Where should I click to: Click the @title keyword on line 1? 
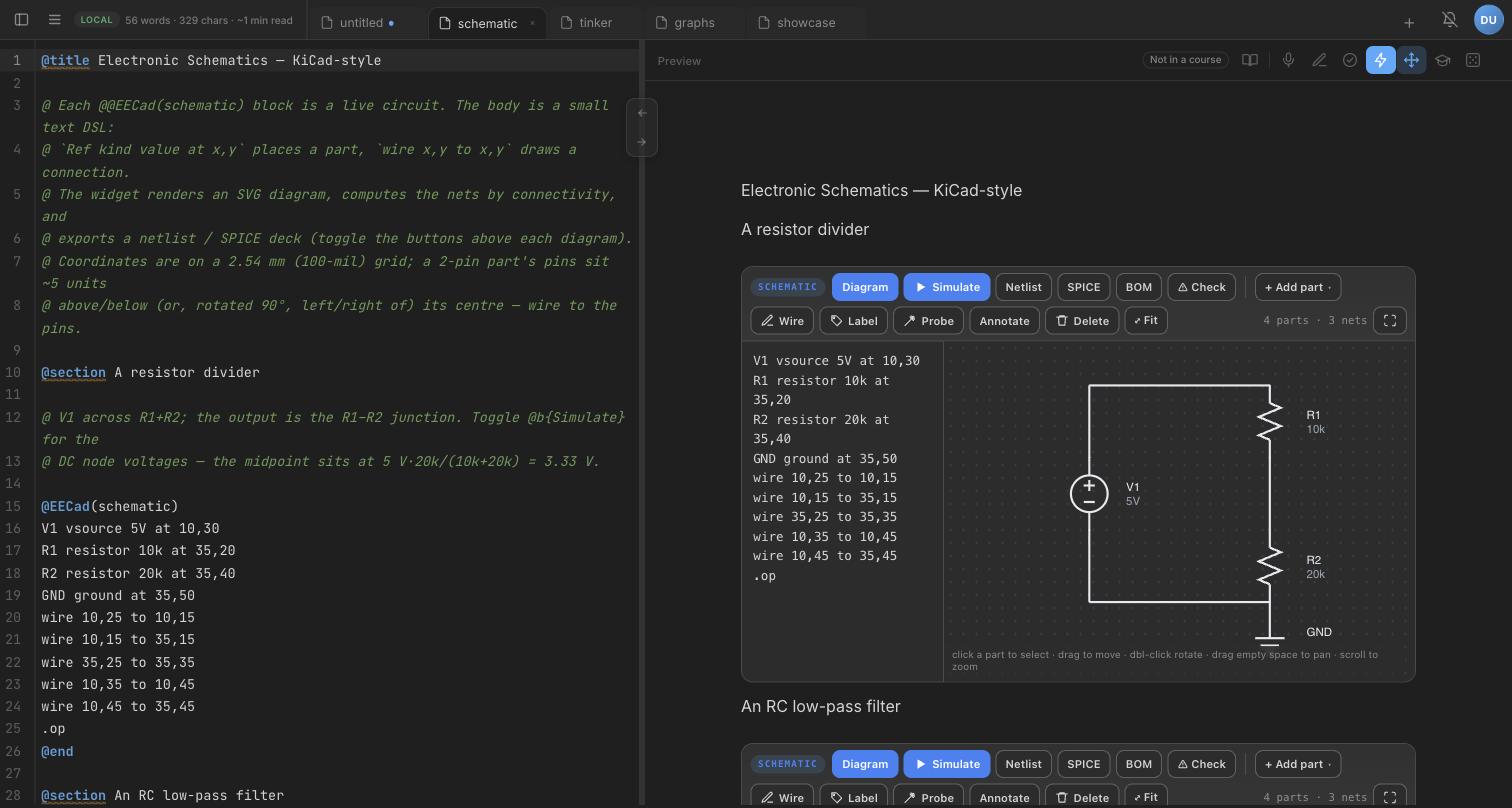tap(65, 60)
